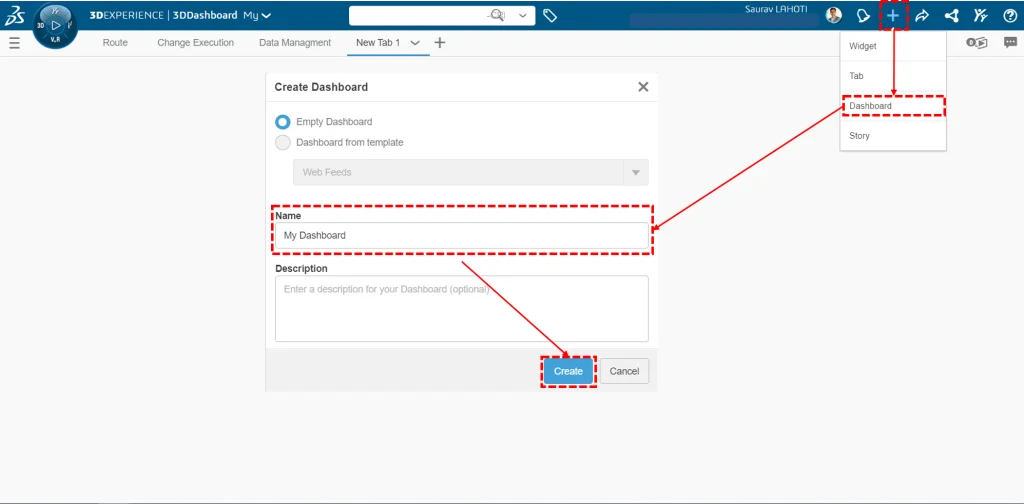Viewport: 1024px width, 504px height.
Task: Expand the My dashboard chevron in title
Action: [x=266, y=16]
